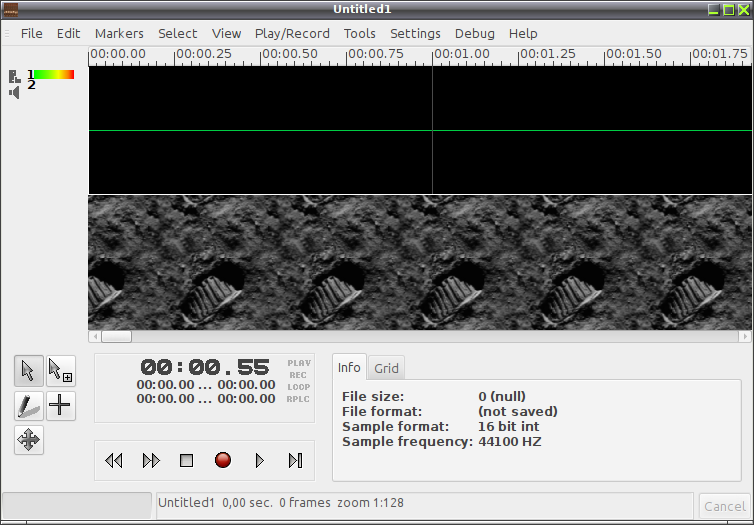754x525 pixels.
Task: Open the Select menu
Action: pos(178,34)
